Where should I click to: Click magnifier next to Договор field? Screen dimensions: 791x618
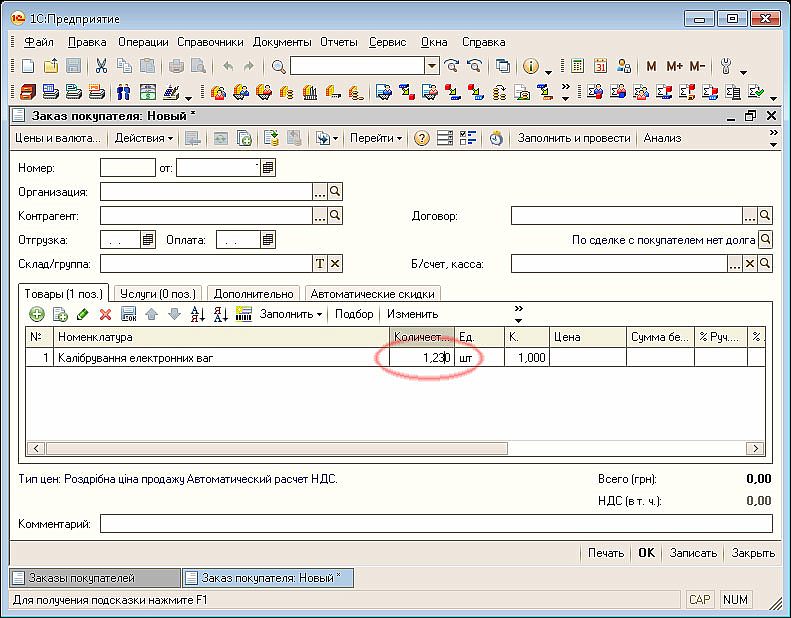tap(765, 215)
